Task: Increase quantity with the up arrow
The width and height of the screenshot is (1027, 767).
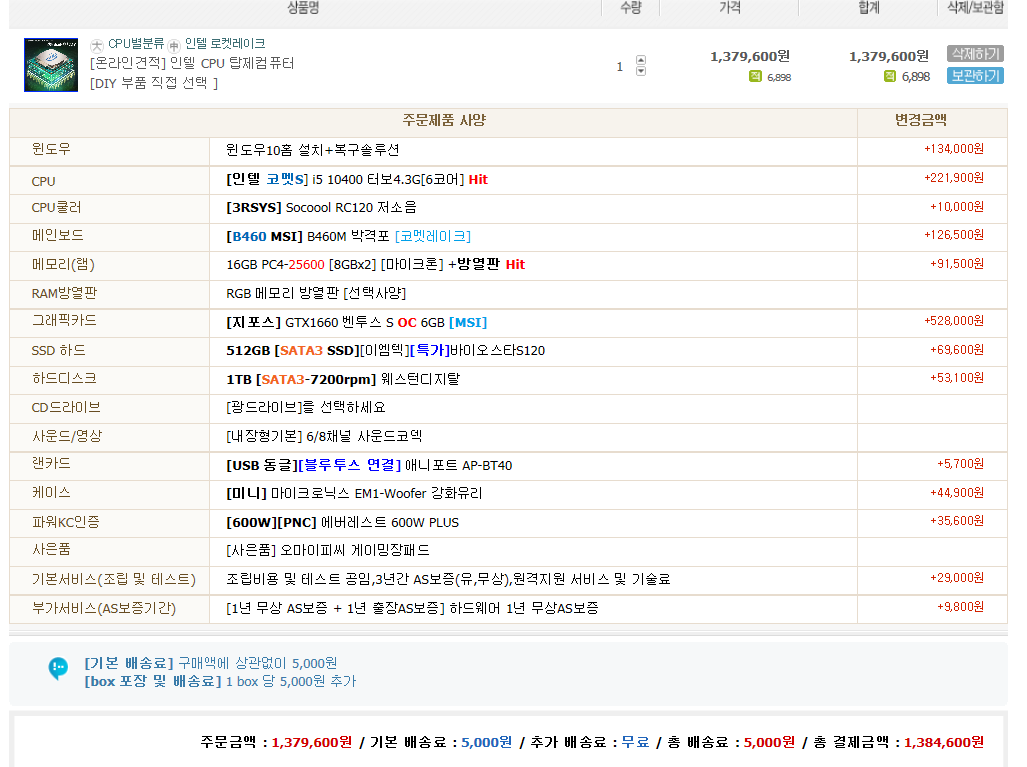Action: coord(641,60)
